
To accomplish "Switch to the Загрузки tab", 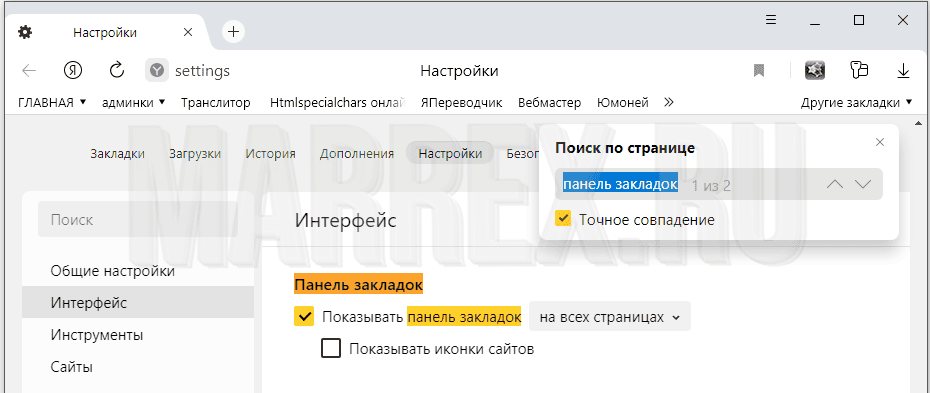I will click(x=195, y=154).
